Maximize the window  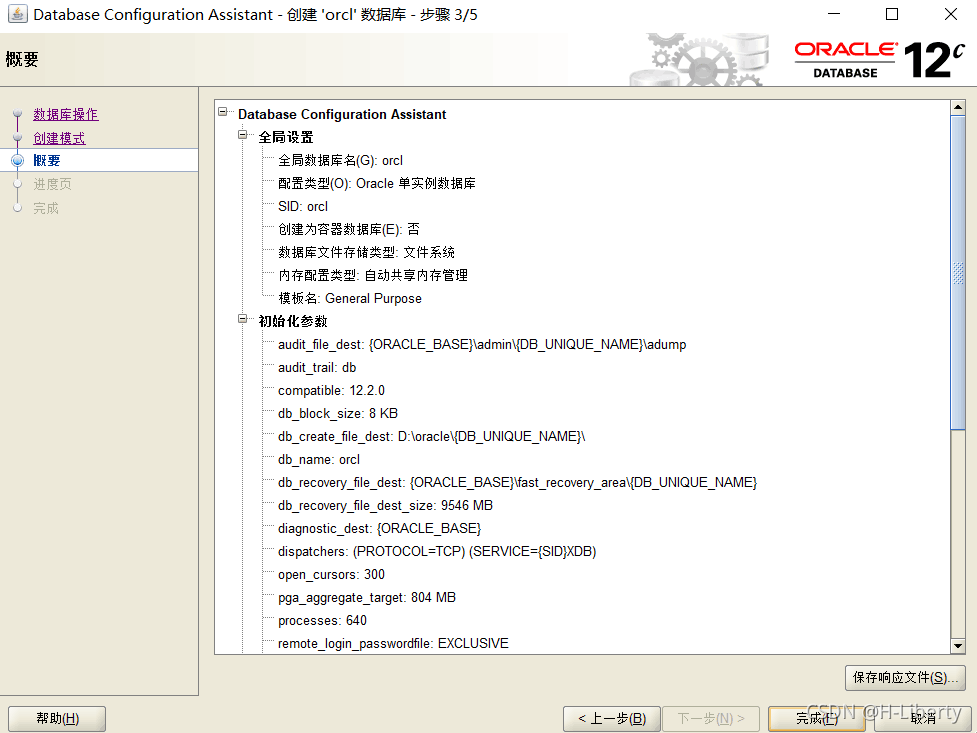892,14
